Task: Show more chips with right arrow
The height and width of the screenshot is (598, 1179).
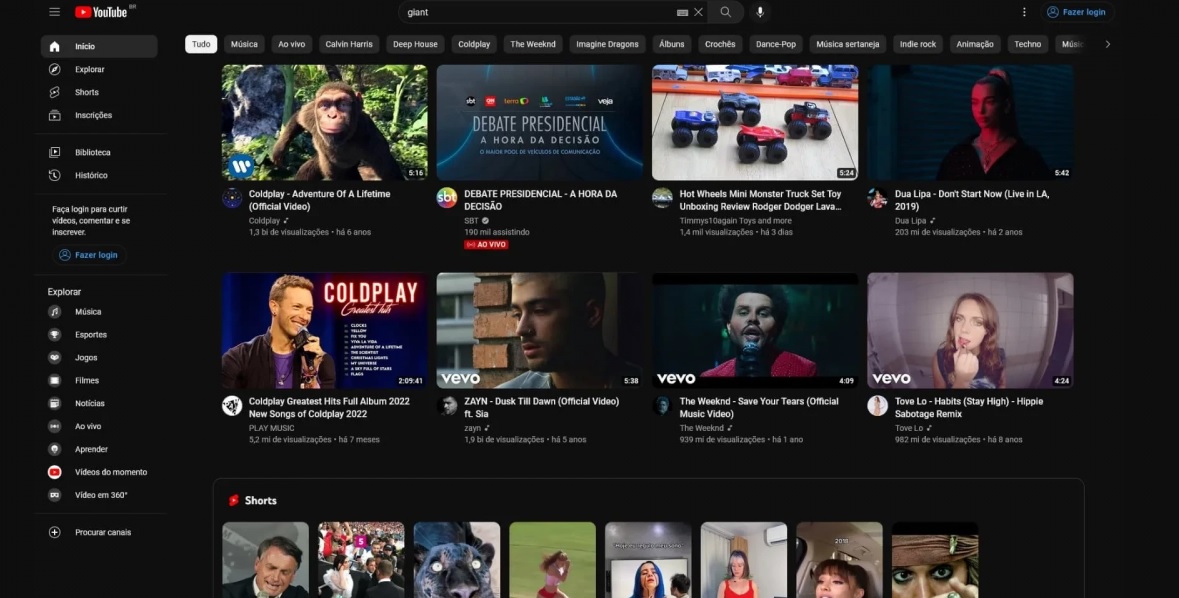Action: 1108,44
